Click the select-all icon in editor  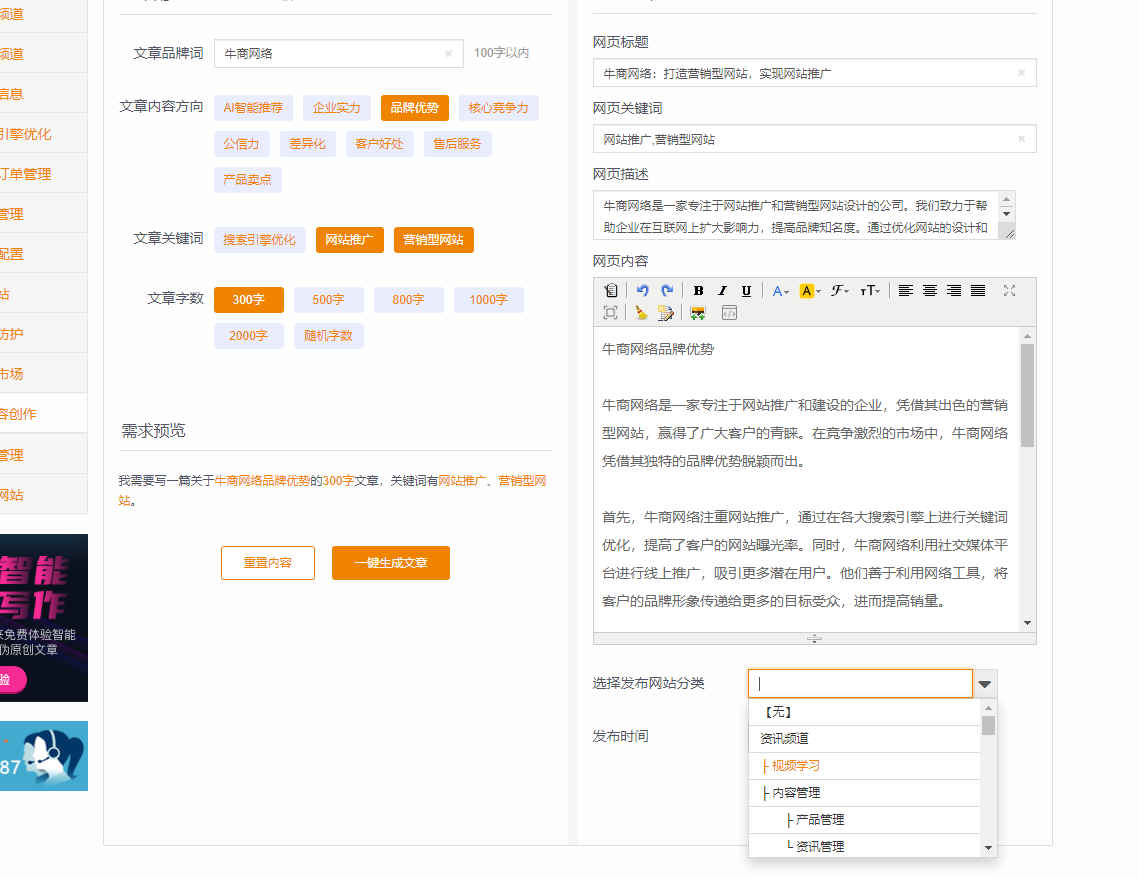[611, 313]
